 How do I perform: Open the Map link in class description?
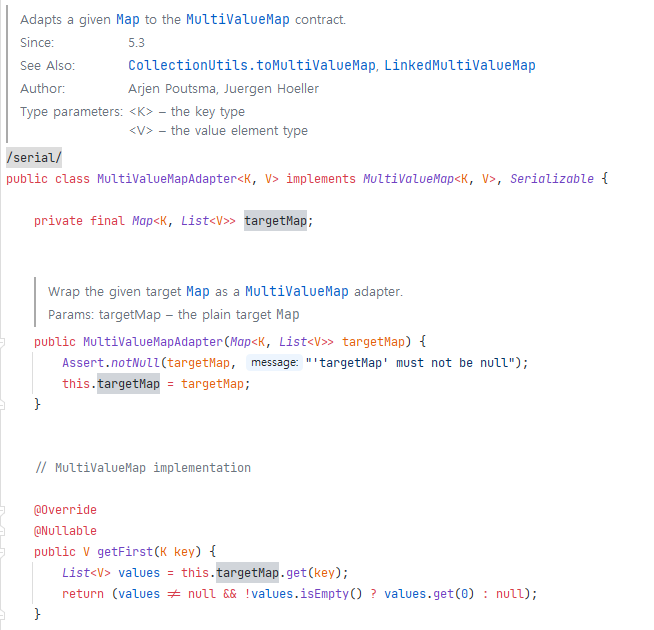128,20
